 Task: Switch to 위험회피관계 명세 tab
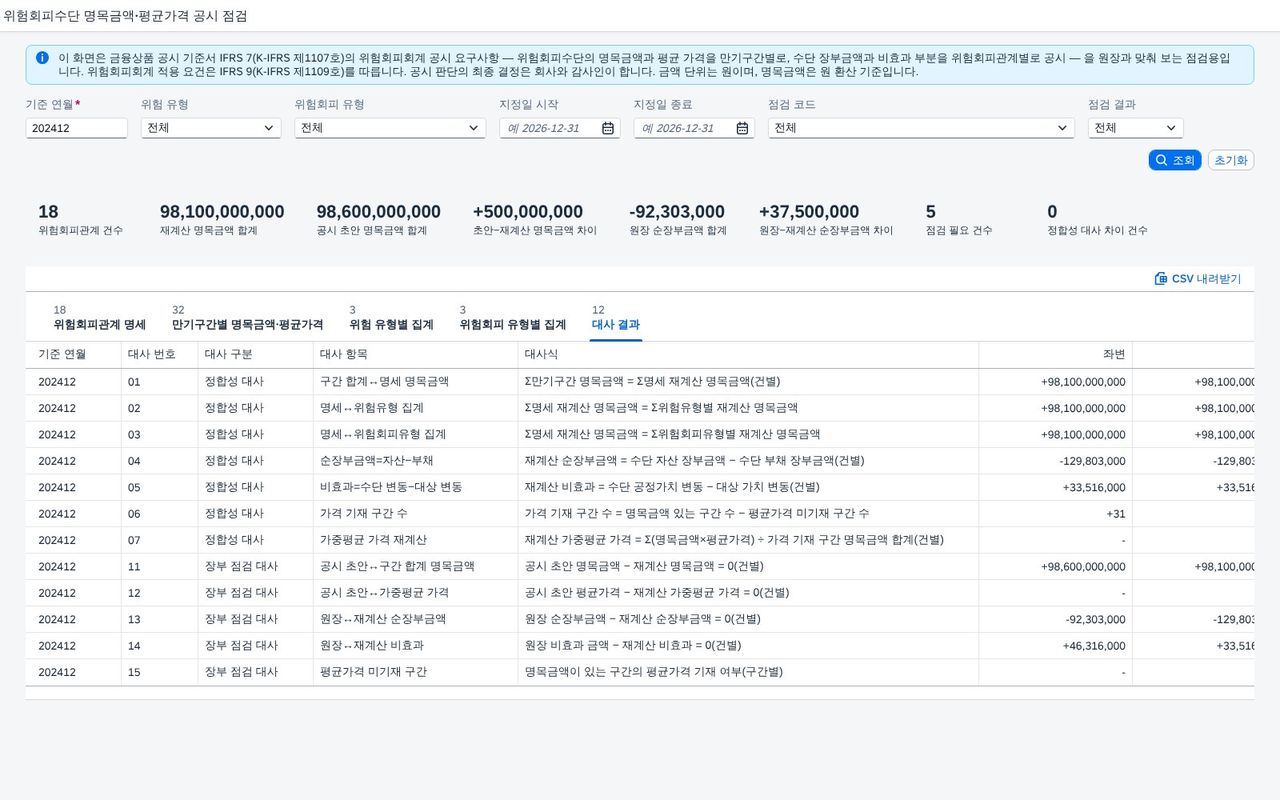[x=100, y=318]
